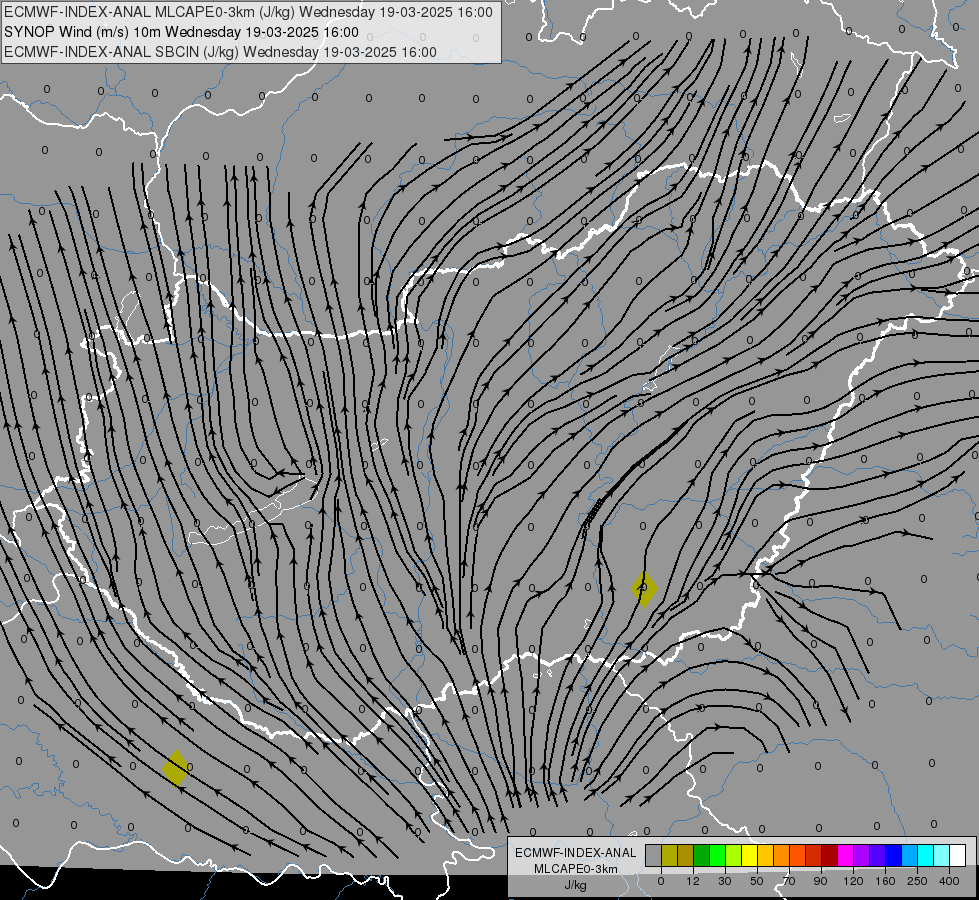Pick the cyan legend swatch after 250
The image size is (979, 900).
click(x=926, y=855)
